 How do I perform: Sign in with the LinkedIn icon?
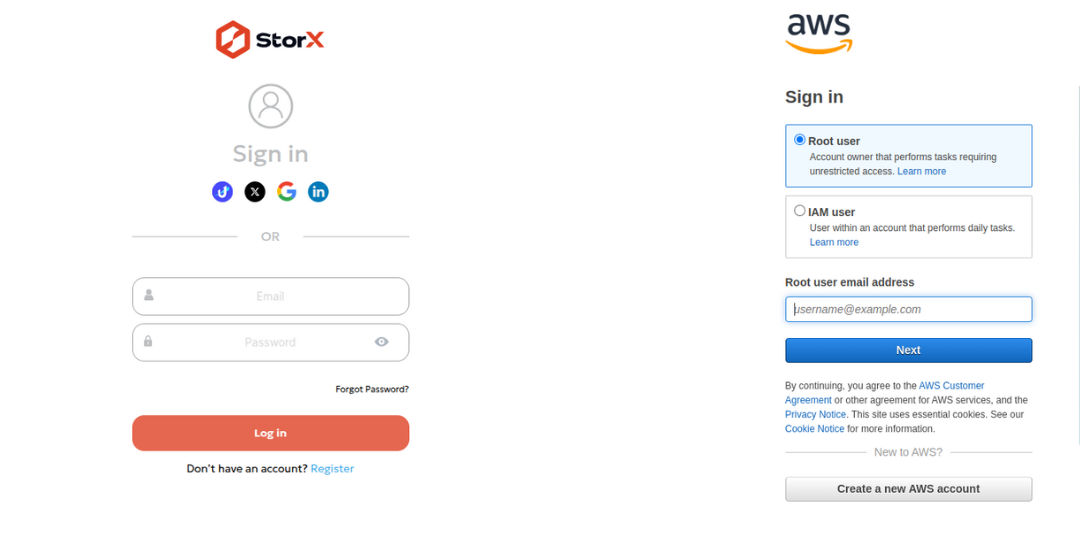(x=318, y=192)
